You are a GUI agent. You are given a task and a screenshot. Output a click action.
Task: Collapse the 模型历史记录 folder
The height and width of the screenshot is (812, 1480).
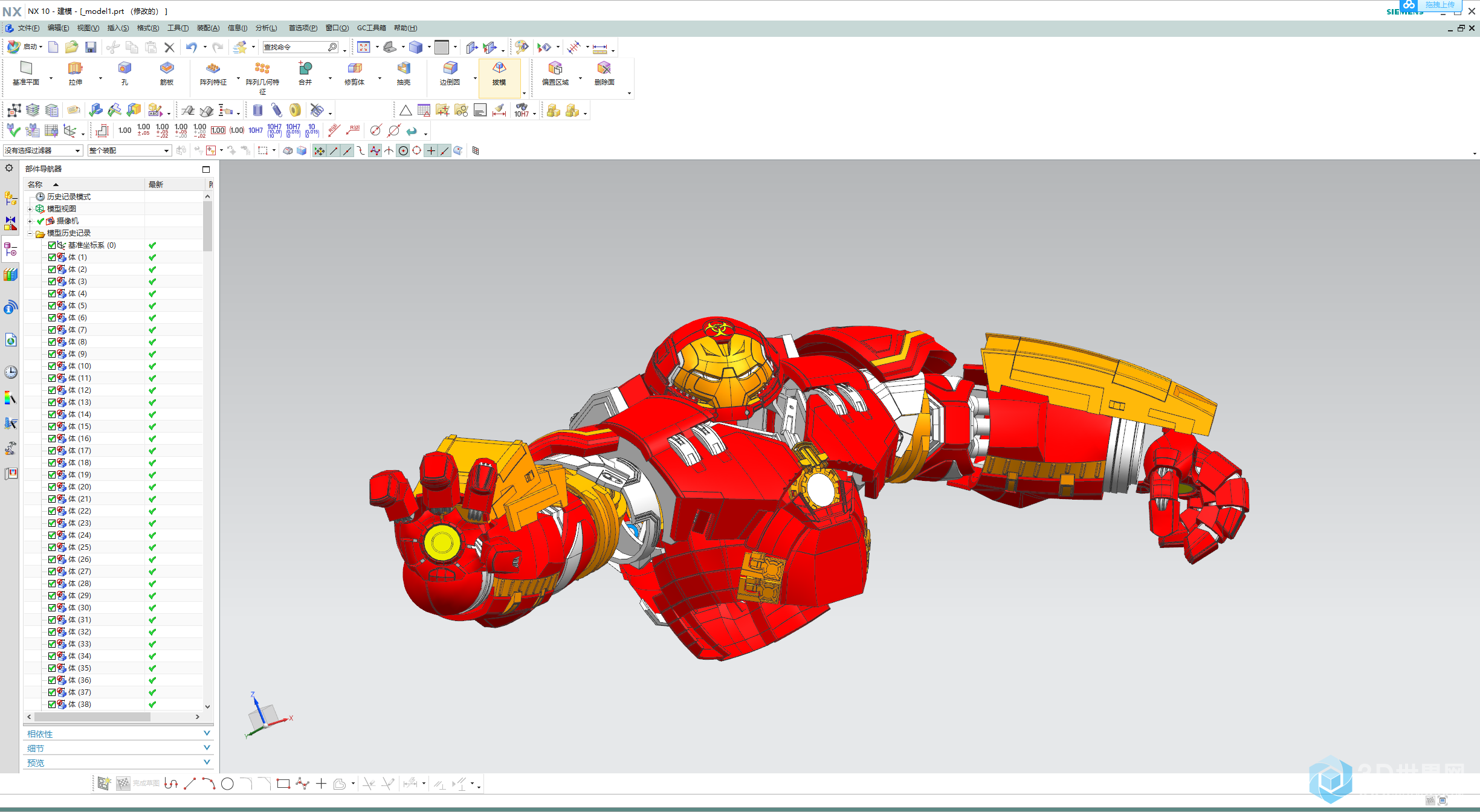tap(30, 233)
